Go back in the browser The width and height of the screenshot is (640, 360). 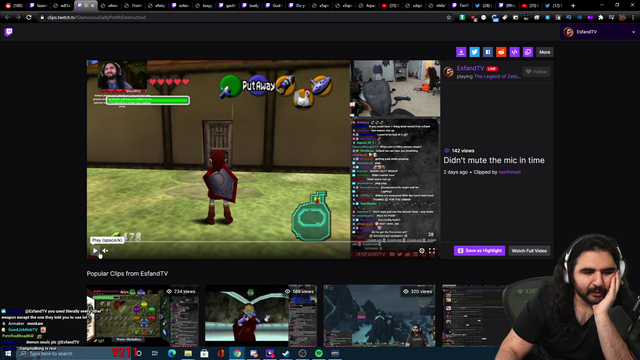pos(7,18)
